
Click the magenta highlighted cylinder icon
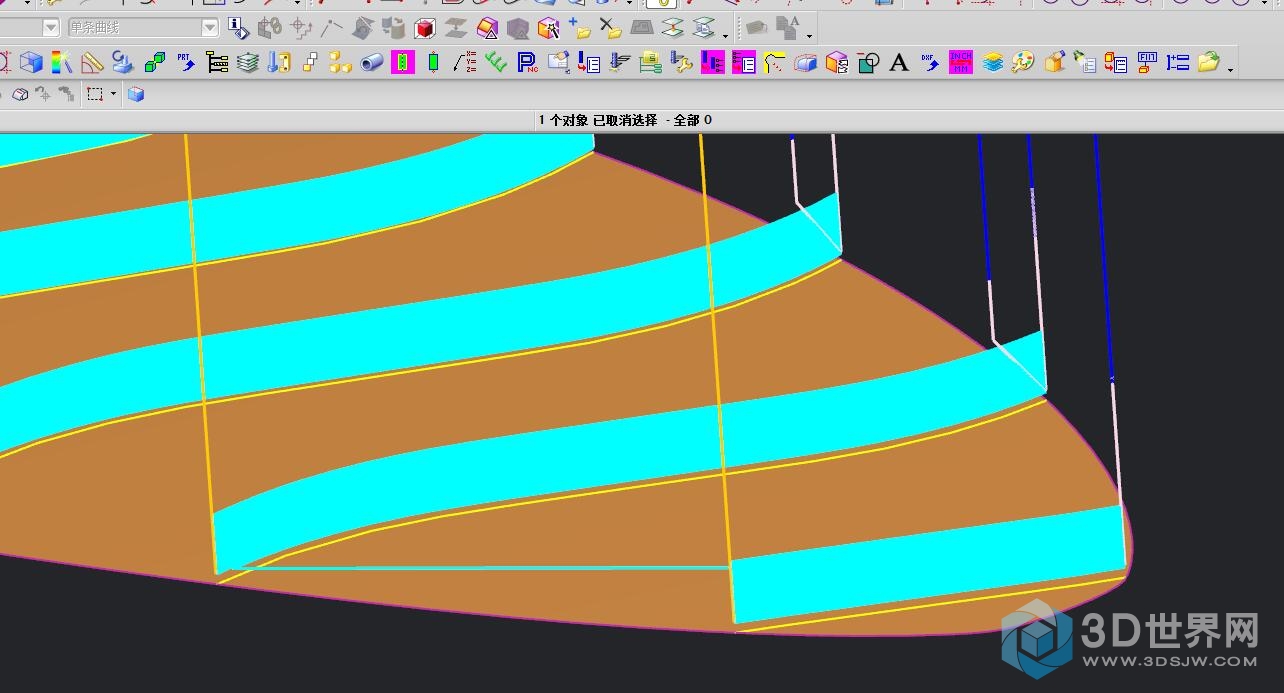403,63
